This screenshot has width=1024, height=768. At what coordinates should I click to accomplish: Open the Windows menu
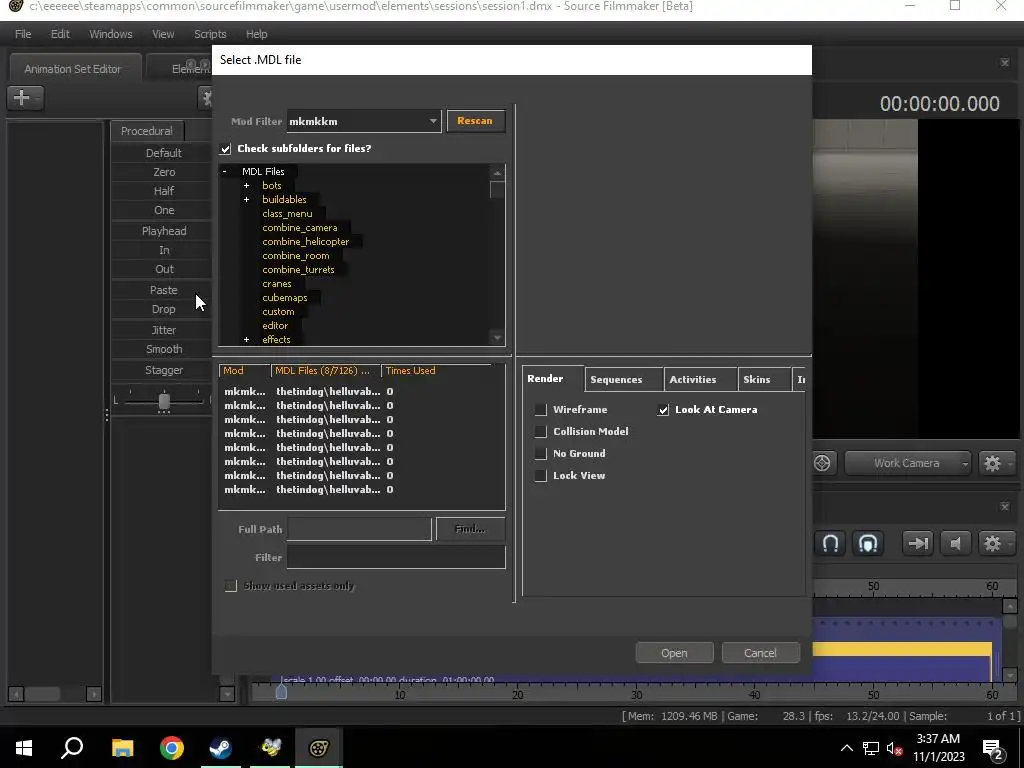coord(110,34)
